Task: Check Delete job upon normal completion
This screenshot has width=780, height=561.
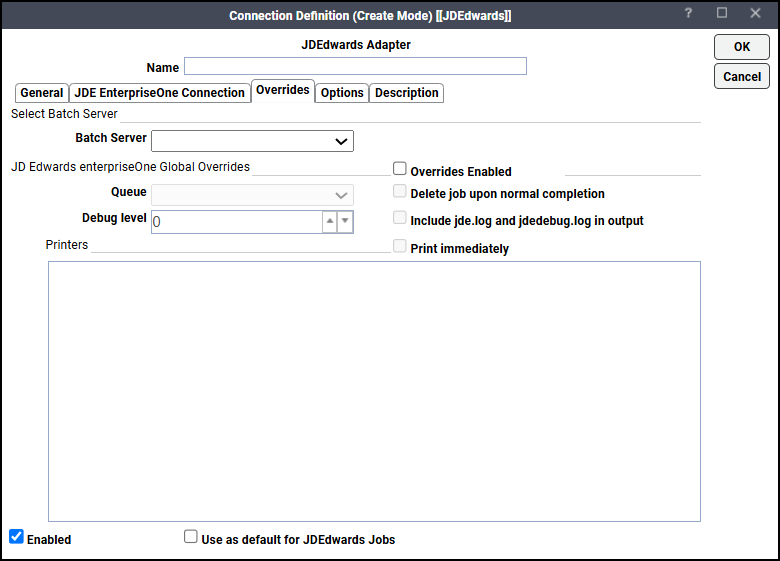Action: [399, 191]
